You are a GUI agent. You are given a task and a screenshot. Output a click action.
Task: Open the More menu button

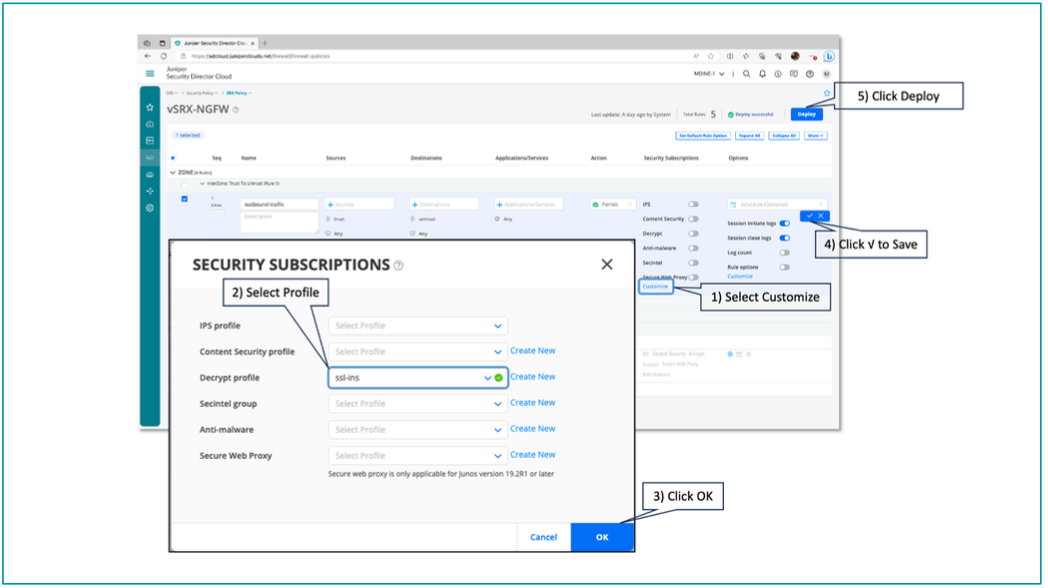816,135
